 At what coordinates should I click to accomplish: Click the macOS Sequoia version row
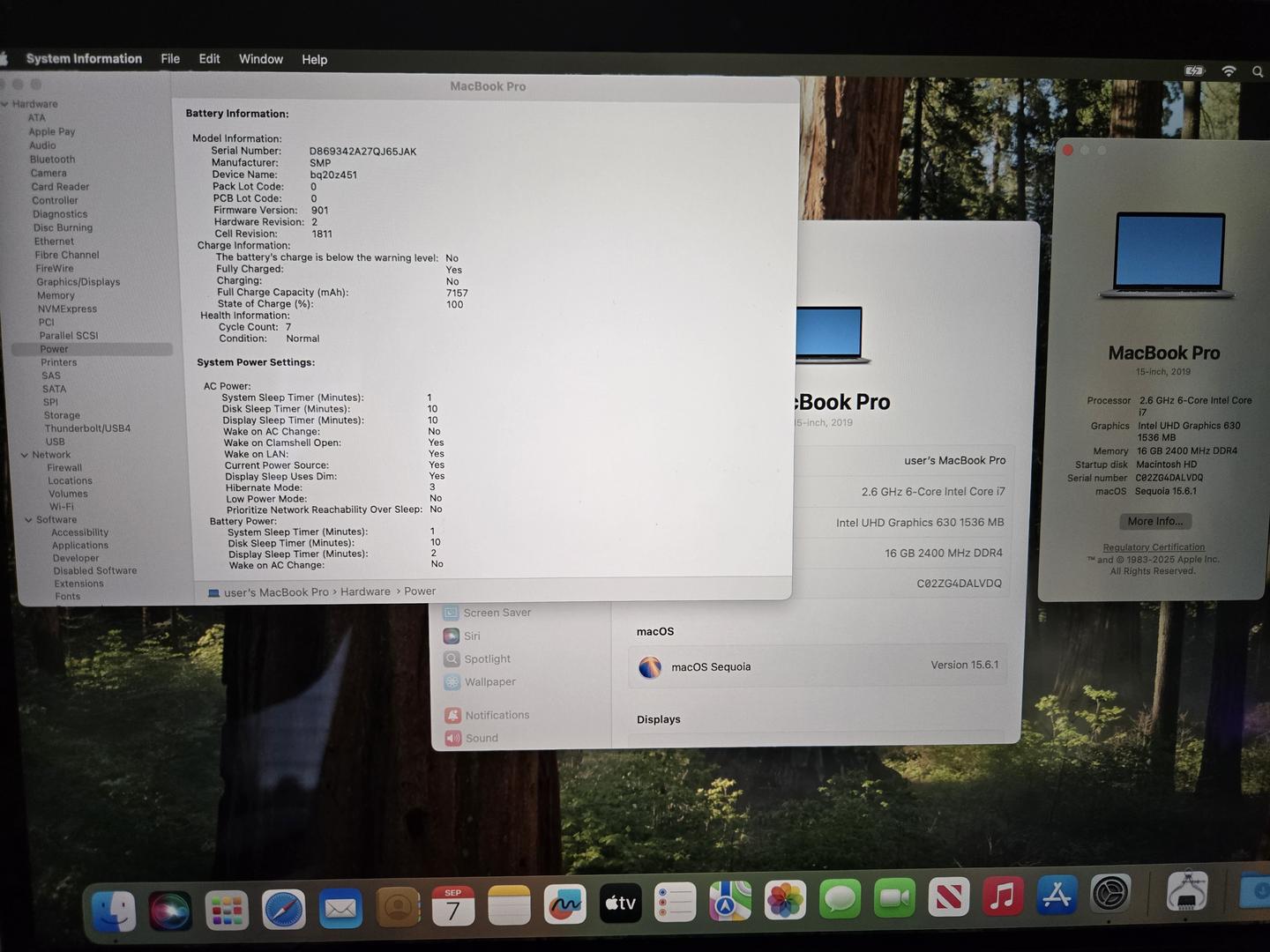click(818, 666)
